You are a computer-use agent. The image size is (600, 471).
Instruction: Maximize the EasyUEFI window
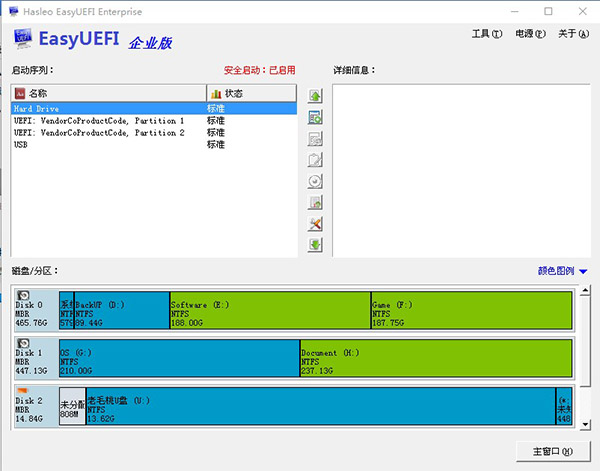click(548, 11)
